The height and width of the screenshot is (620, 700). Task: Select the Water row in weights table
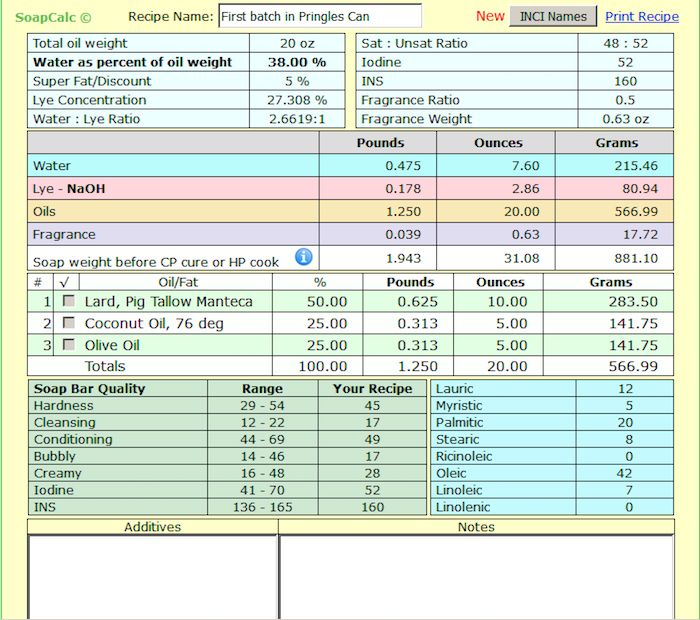pyautogui.click(x=52, y=166)
